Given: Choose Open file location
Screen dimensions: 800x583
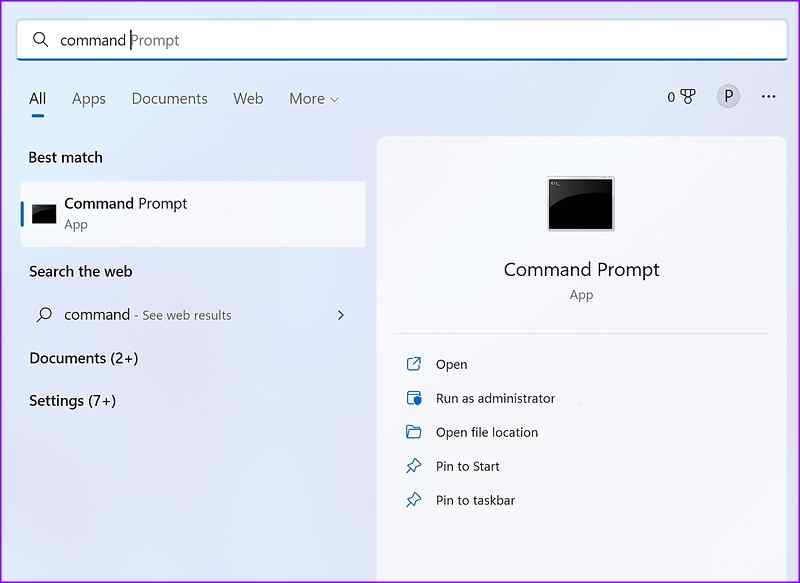Looking at the screenshot, I should pyautogui.click(x=487, y=433).
